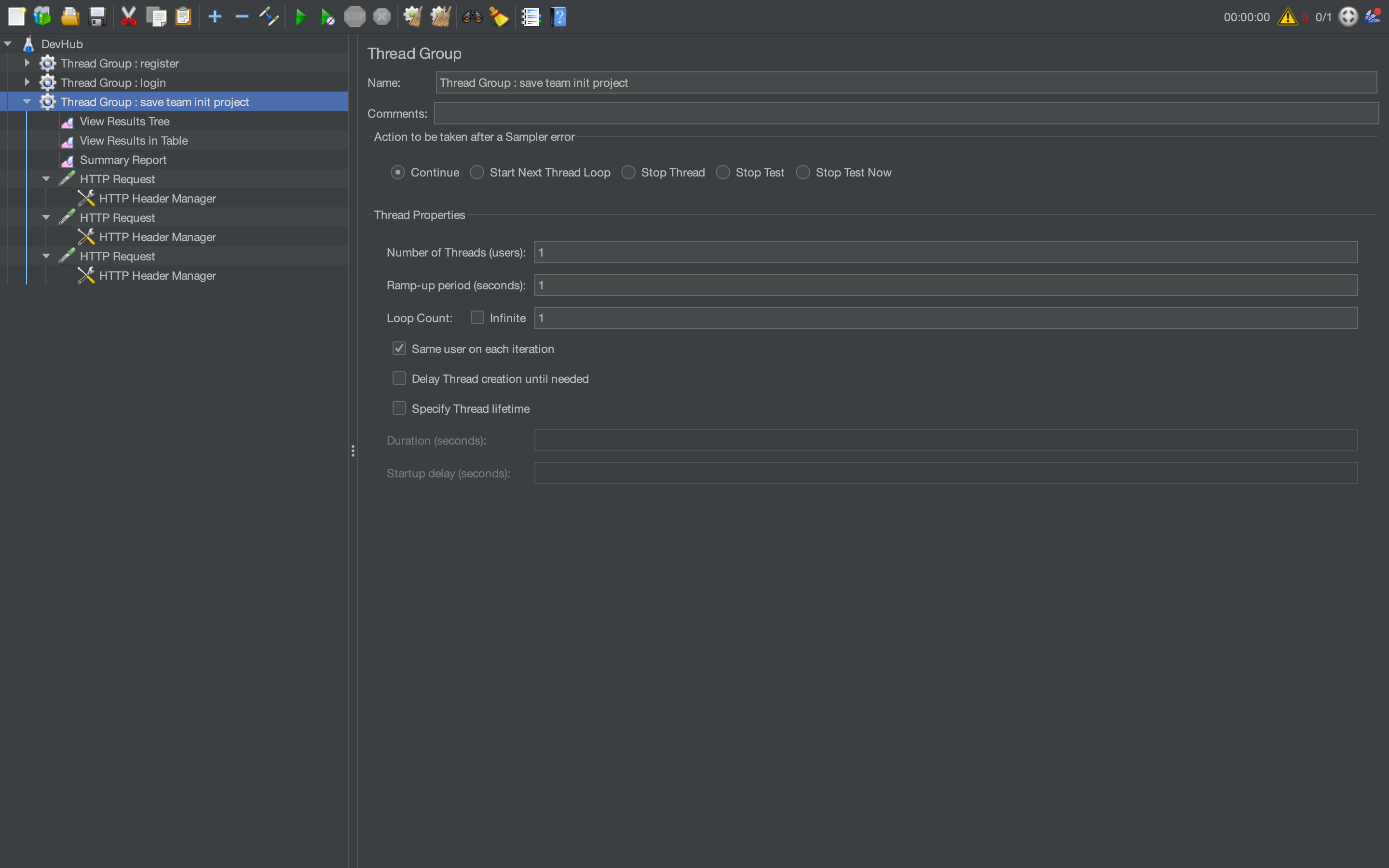
Task: Click the yellow warning log icon
Action: 1287,17
